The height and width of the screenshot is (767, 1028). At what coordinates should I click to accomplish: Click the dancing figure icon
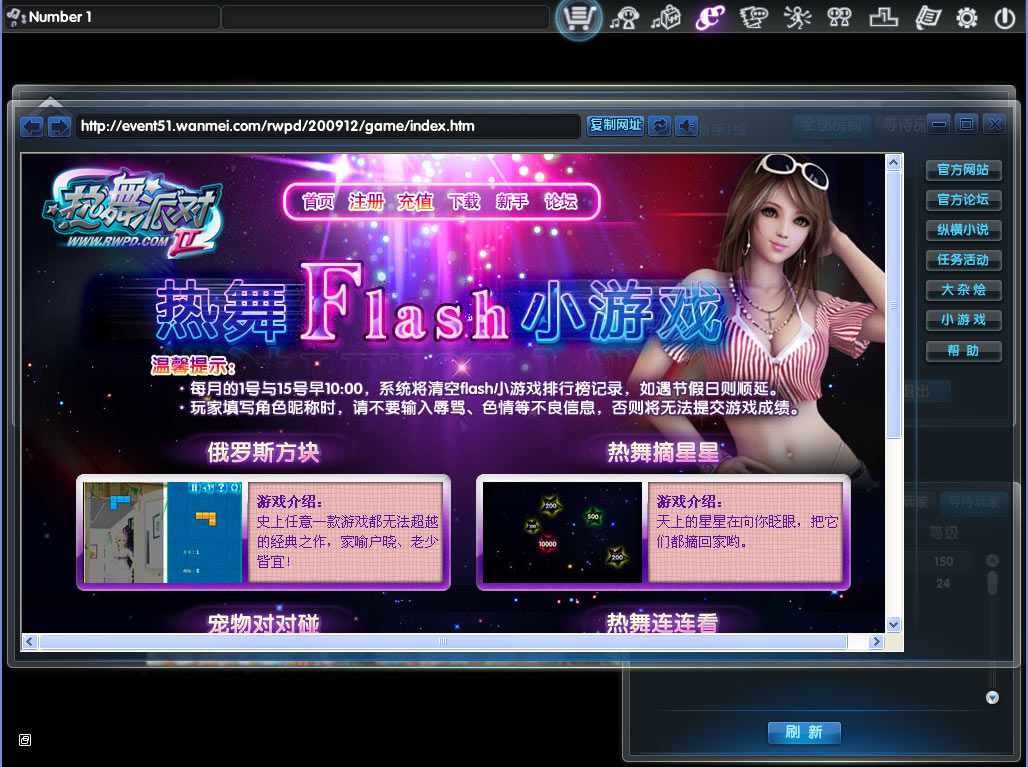click(797, 18)
